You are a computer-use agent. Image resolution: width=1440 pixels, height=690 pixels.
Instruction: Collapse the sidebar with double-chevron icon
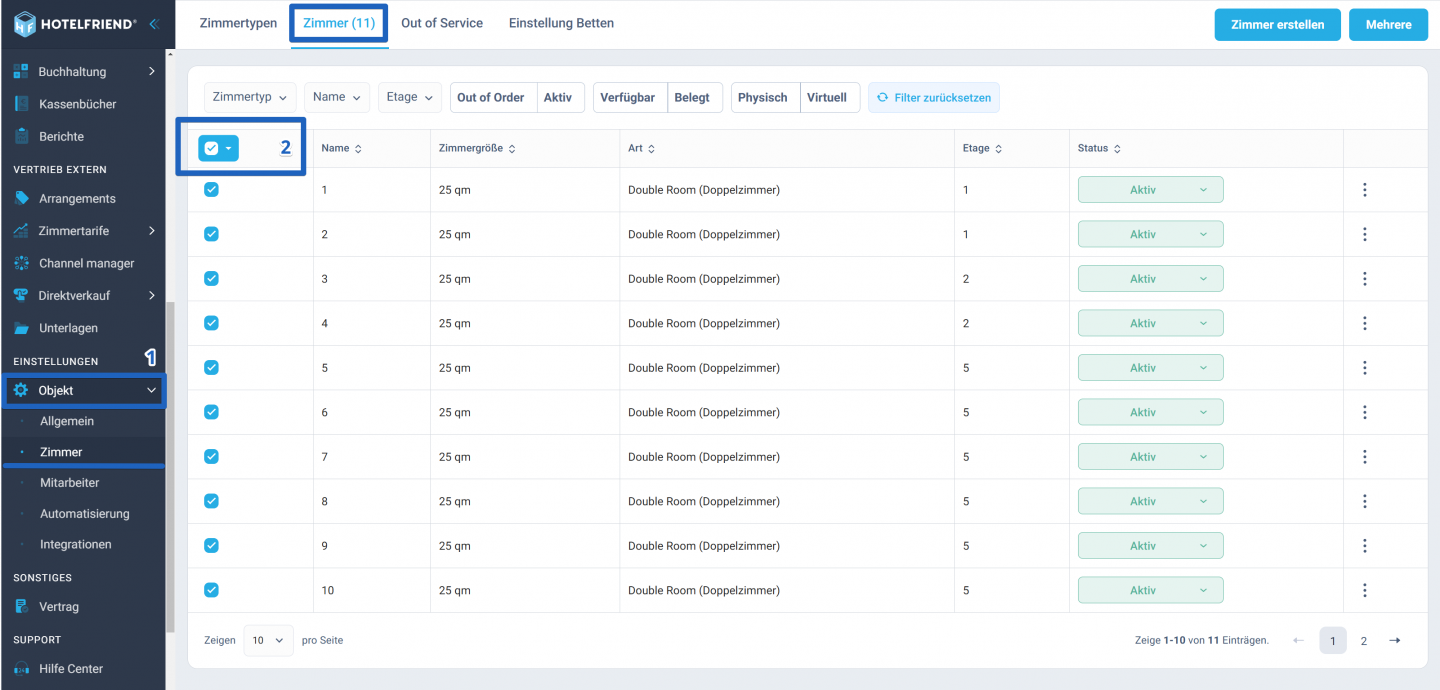153,23
